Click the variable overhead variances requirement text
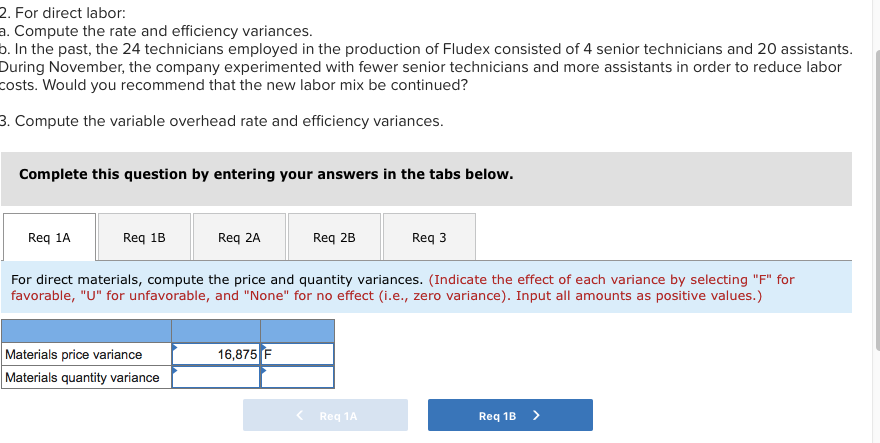This screenshot has height=443, width=880. pyautogui.click(x=227, y=121)
